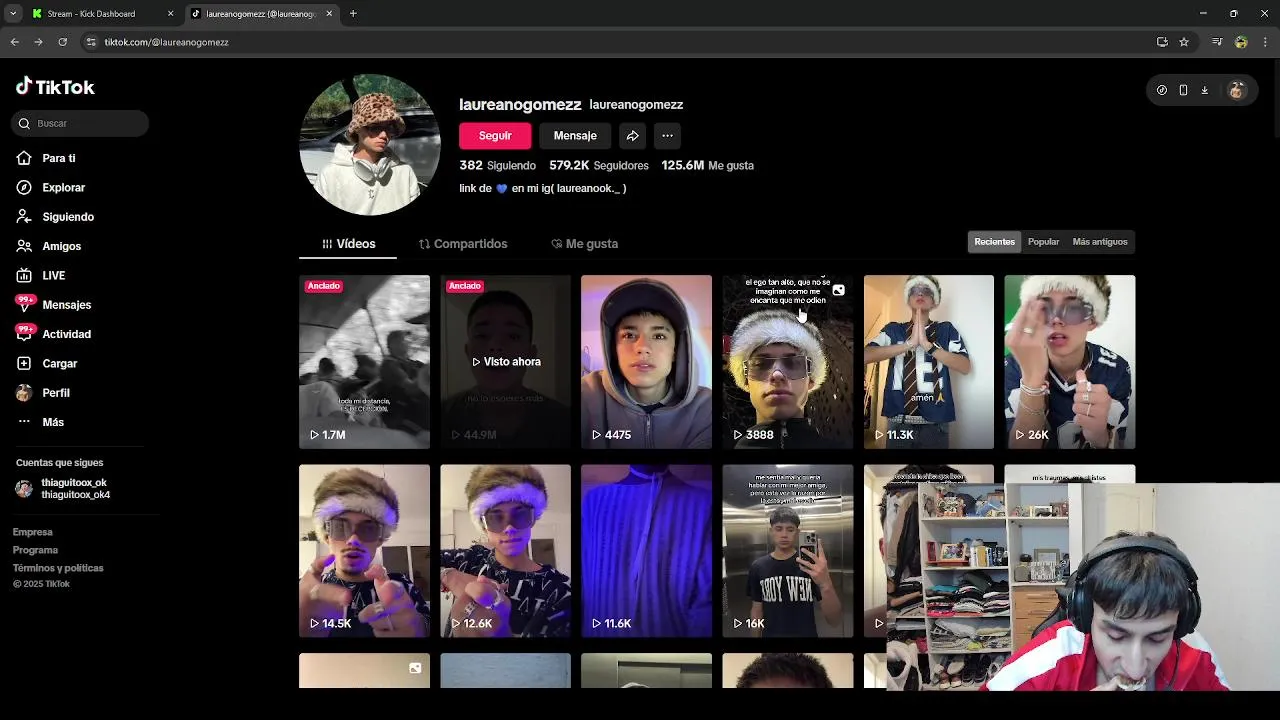Open the video with 26K views
The height and width of the screenshot is (720, 1280).
click(1070, 362)
